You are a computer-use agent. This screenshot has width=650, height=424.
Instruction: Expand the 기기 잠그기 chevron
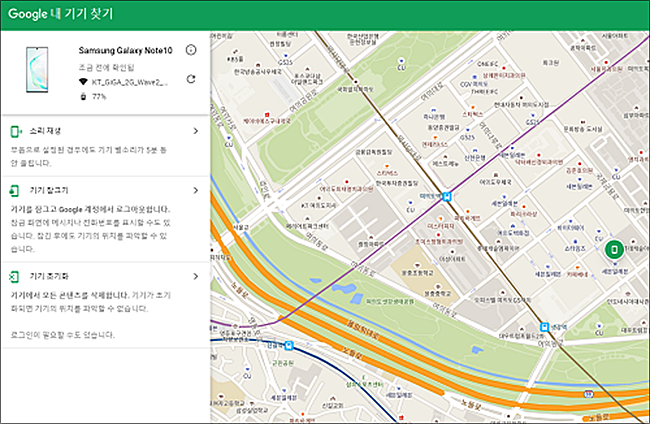(x=196, y=190)
